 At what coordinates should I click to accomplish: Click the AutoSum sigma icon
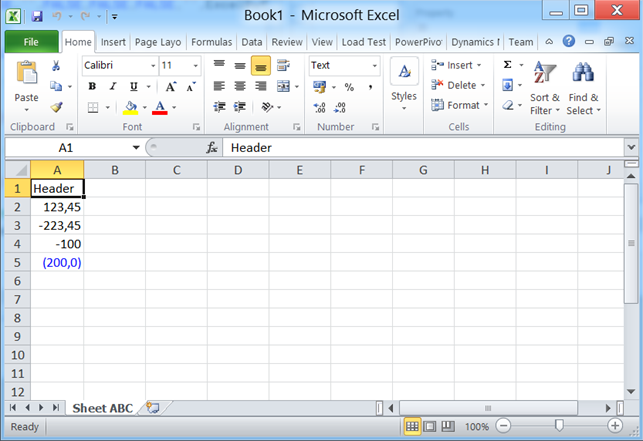click(508, 65)
